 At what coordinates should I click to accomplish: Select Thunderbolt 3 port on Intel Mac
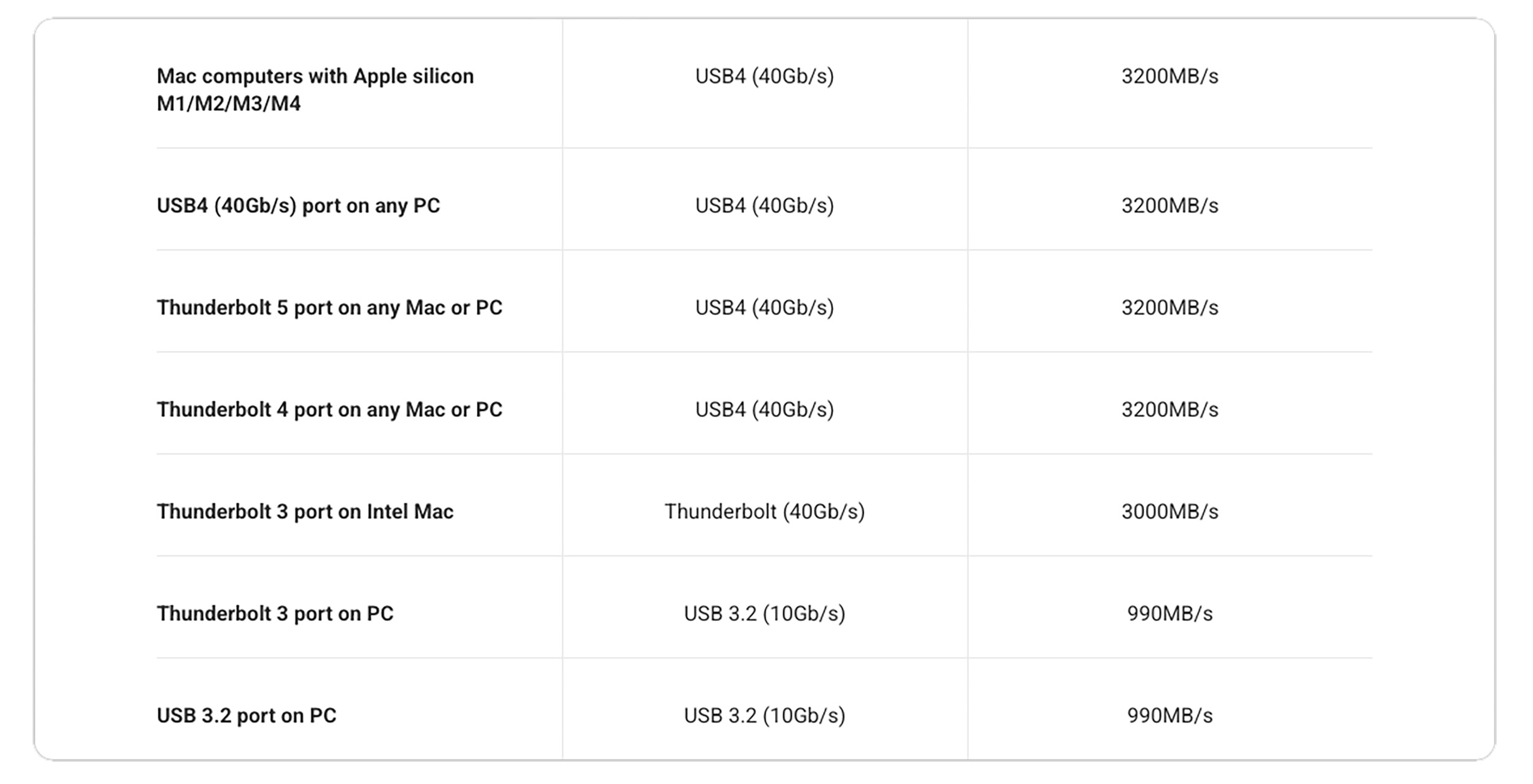[x=305, y=511]
